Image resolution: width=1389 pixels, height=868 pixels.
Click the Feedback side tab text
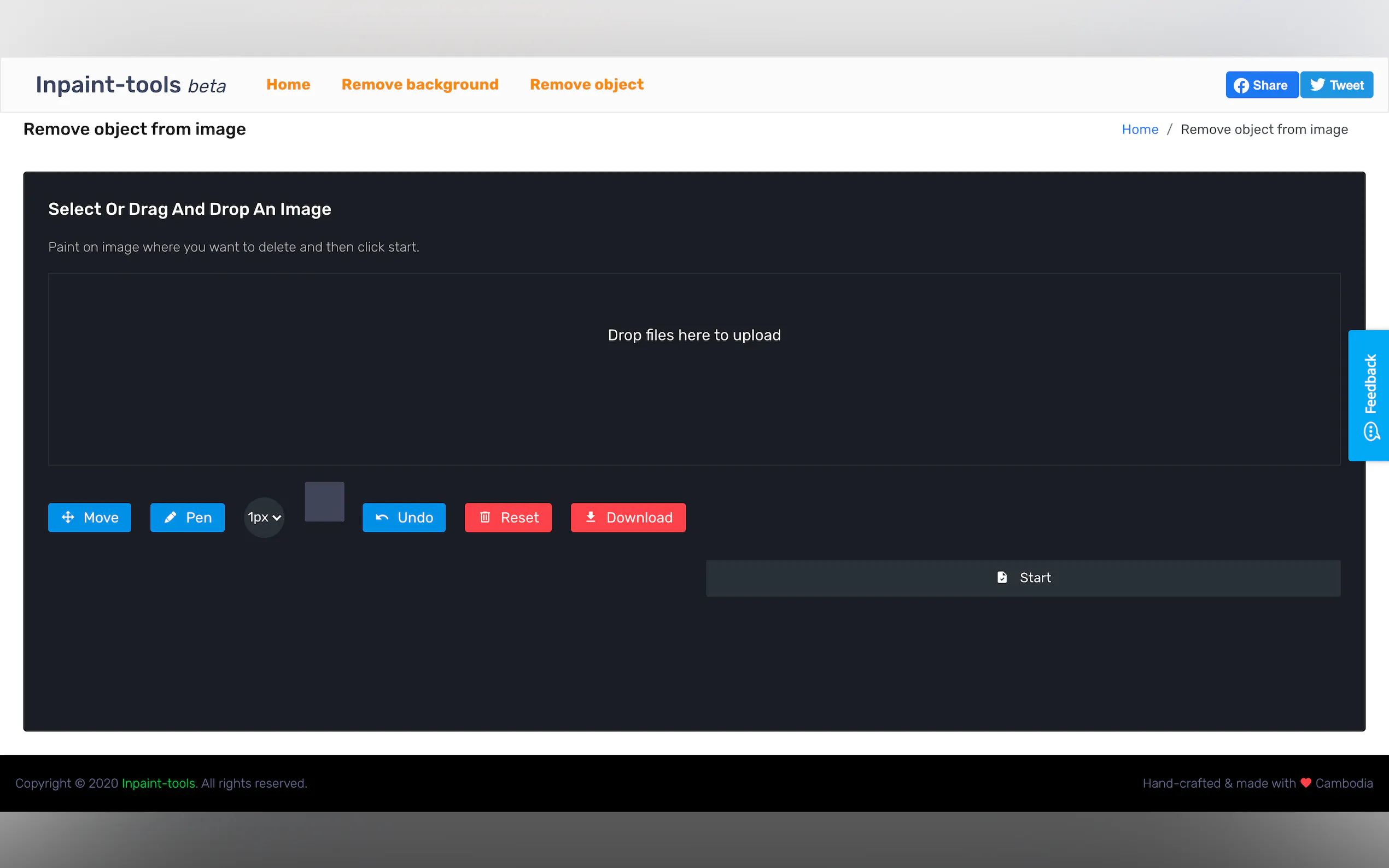tap(1370, 384)
